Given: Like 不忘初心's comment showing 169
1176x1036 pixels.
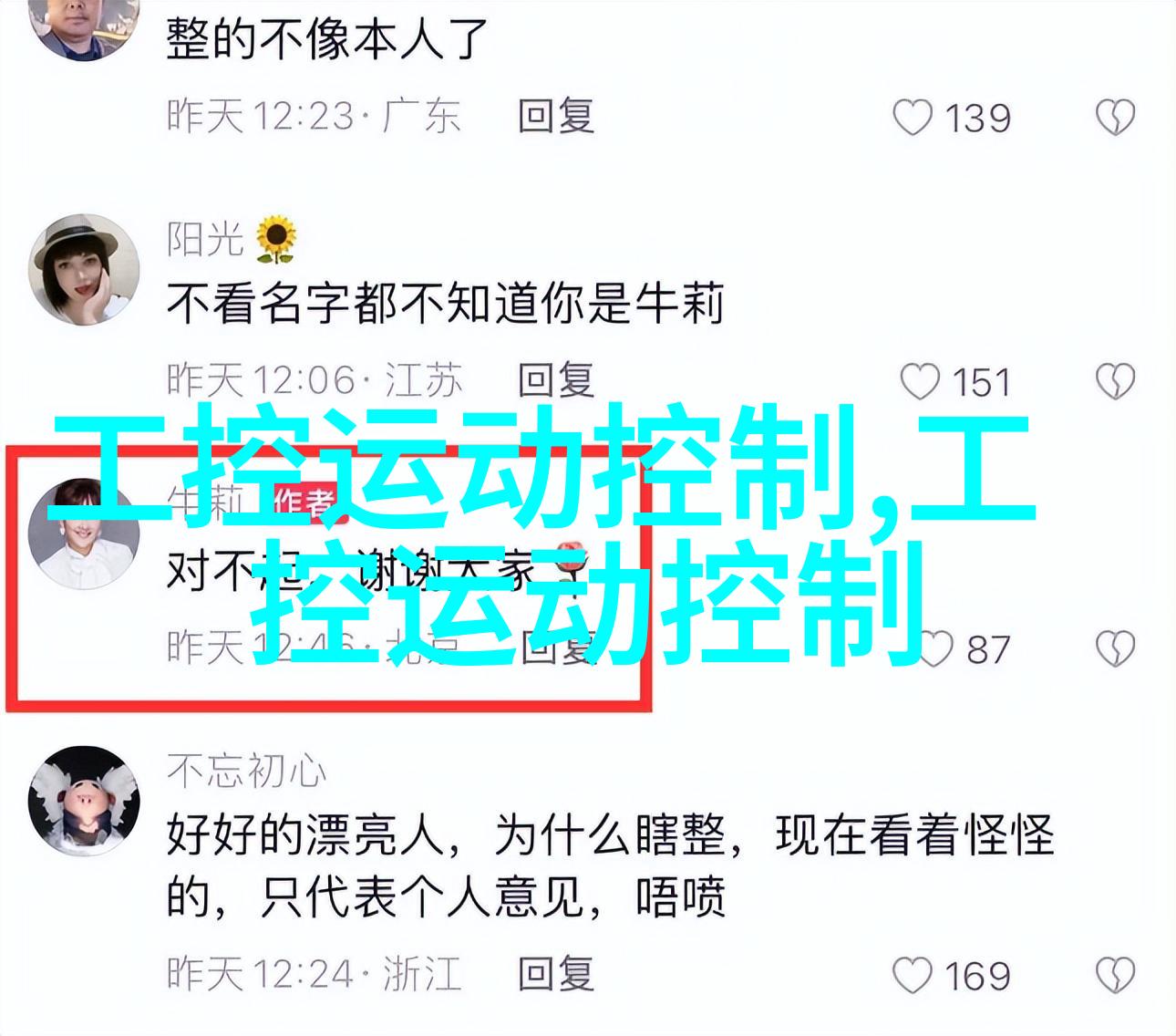Looking at the screenshot, I should [x=913, y=976].
